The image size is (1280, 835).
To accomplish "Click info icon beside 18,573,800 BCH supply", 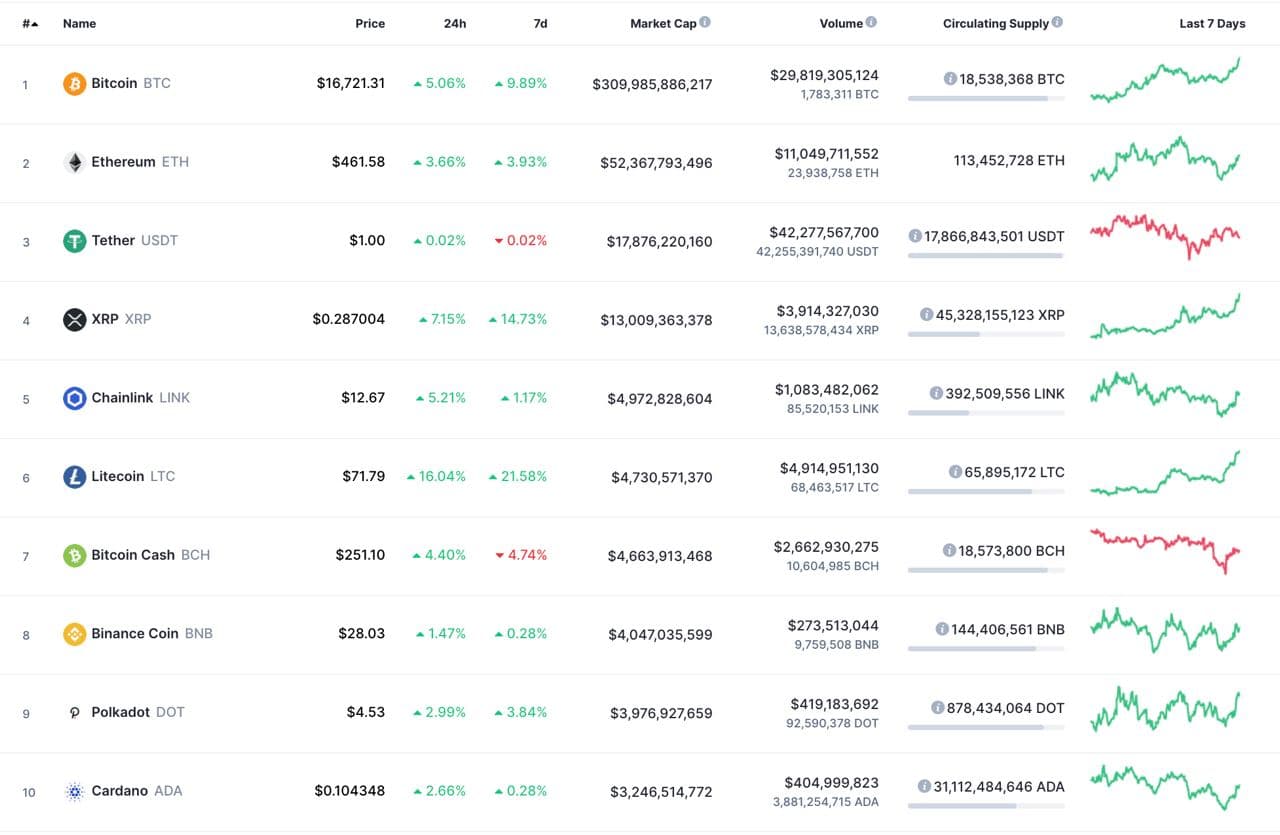I will [x=949, y=551].
